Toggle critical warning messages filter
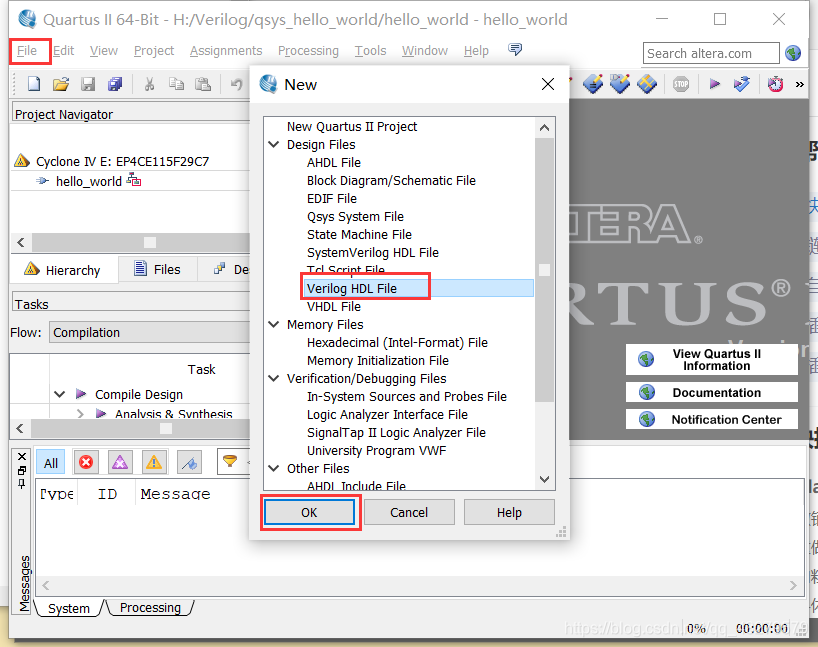This screenshot has width=818, height=647. tap(120, 462)
